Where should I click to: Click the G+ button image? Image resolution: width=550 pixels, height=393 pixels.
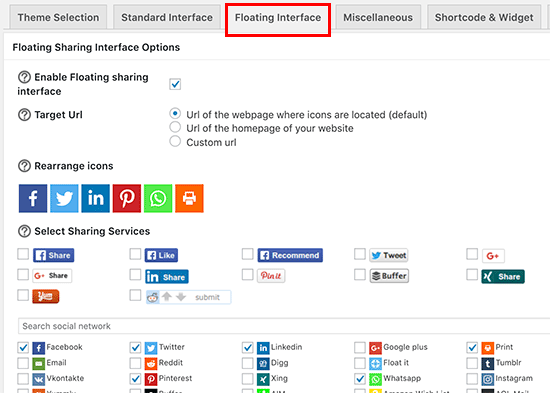coord(493,256)
